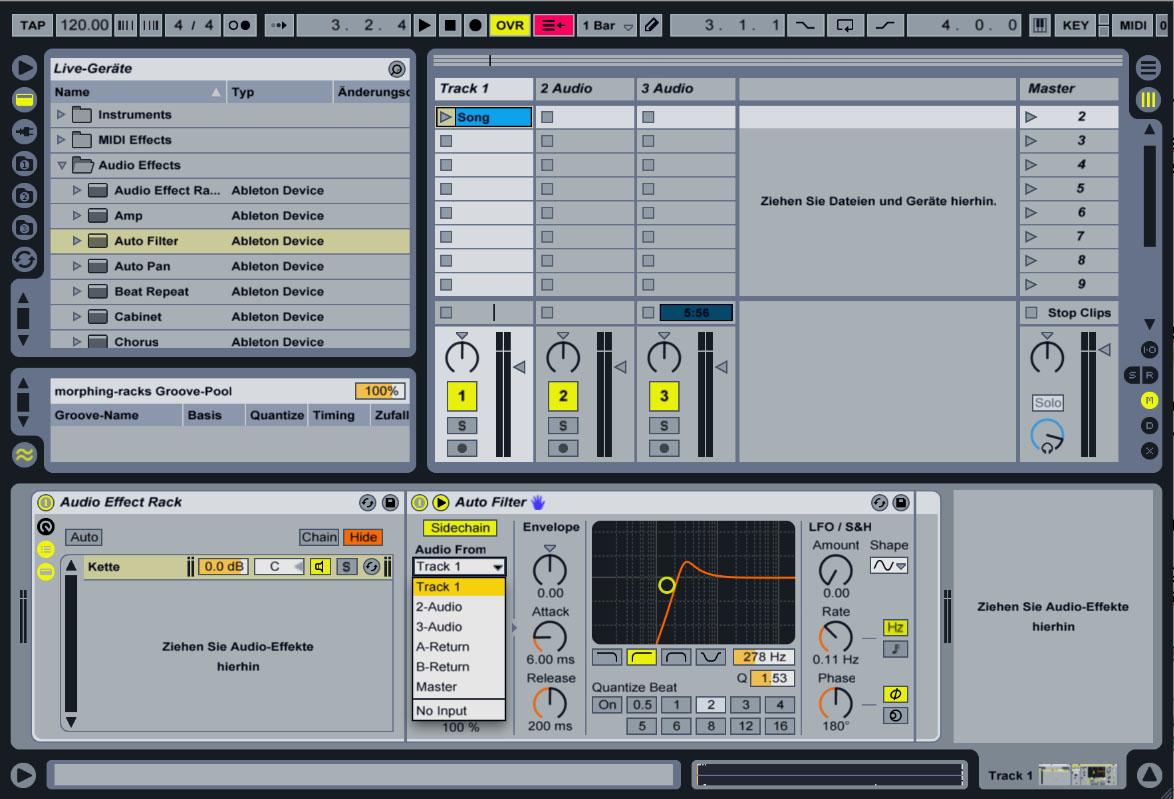Toggle the Draw Mode pencil icon
Viewport: 1174px width, 799px height.
click(651, 25)
